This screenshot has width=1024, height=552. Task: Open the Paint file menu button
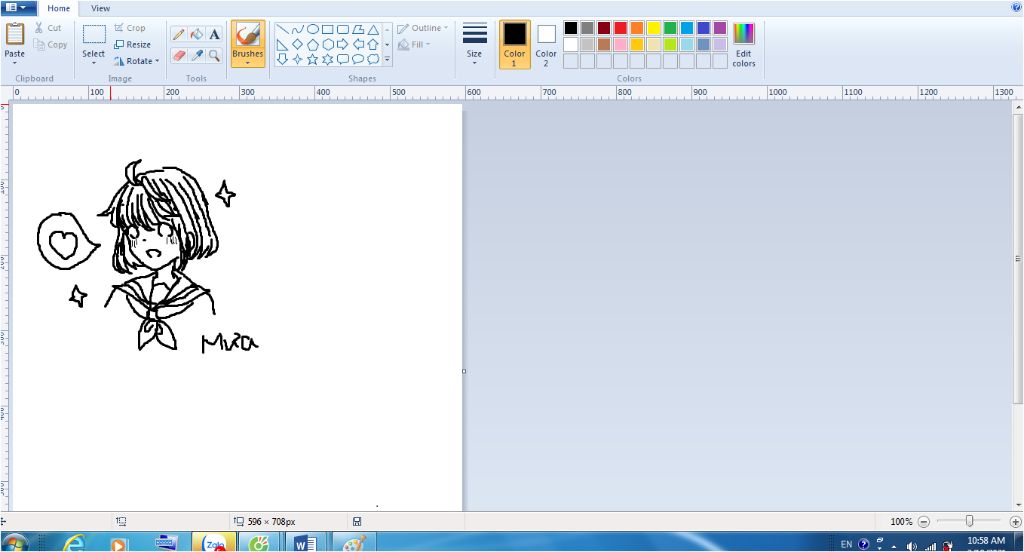(18, 8)
